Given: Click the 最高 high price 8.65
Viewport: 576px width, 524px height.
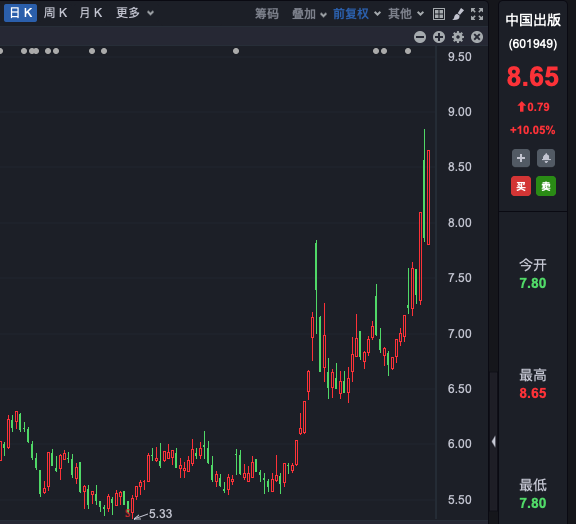Looking at the screenshot, I should 533,393.
